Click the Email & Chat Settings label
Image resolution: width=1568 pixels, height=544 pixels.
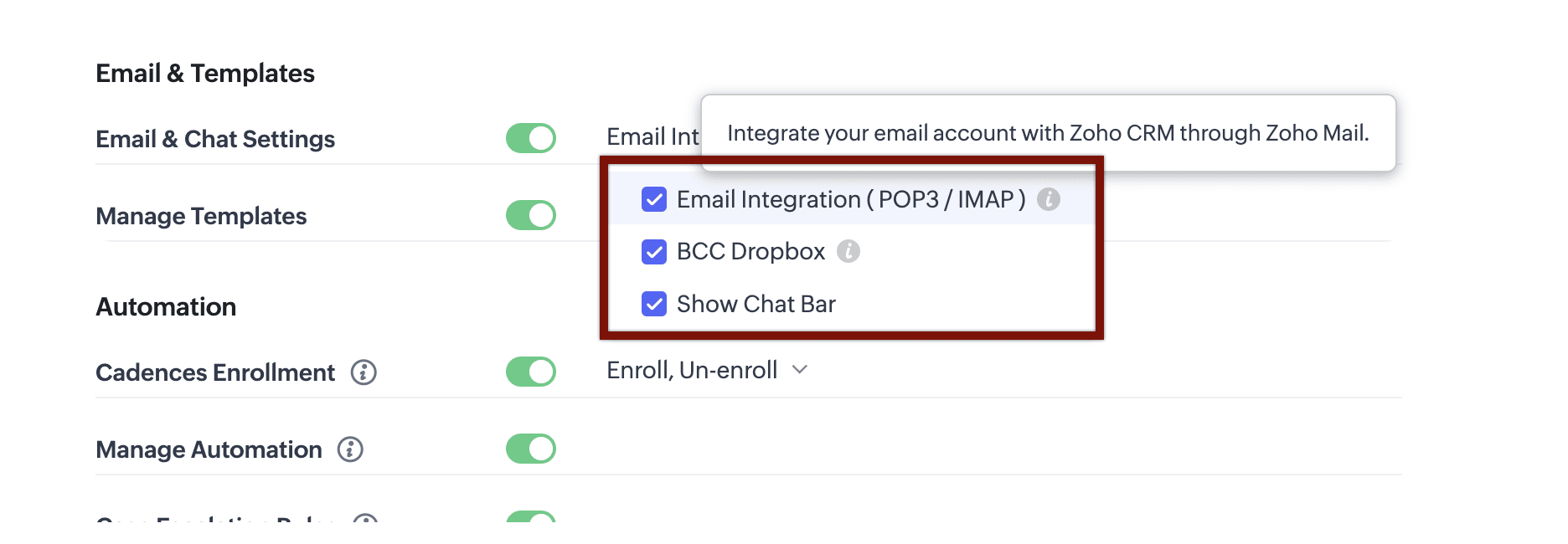click(215, 139)
